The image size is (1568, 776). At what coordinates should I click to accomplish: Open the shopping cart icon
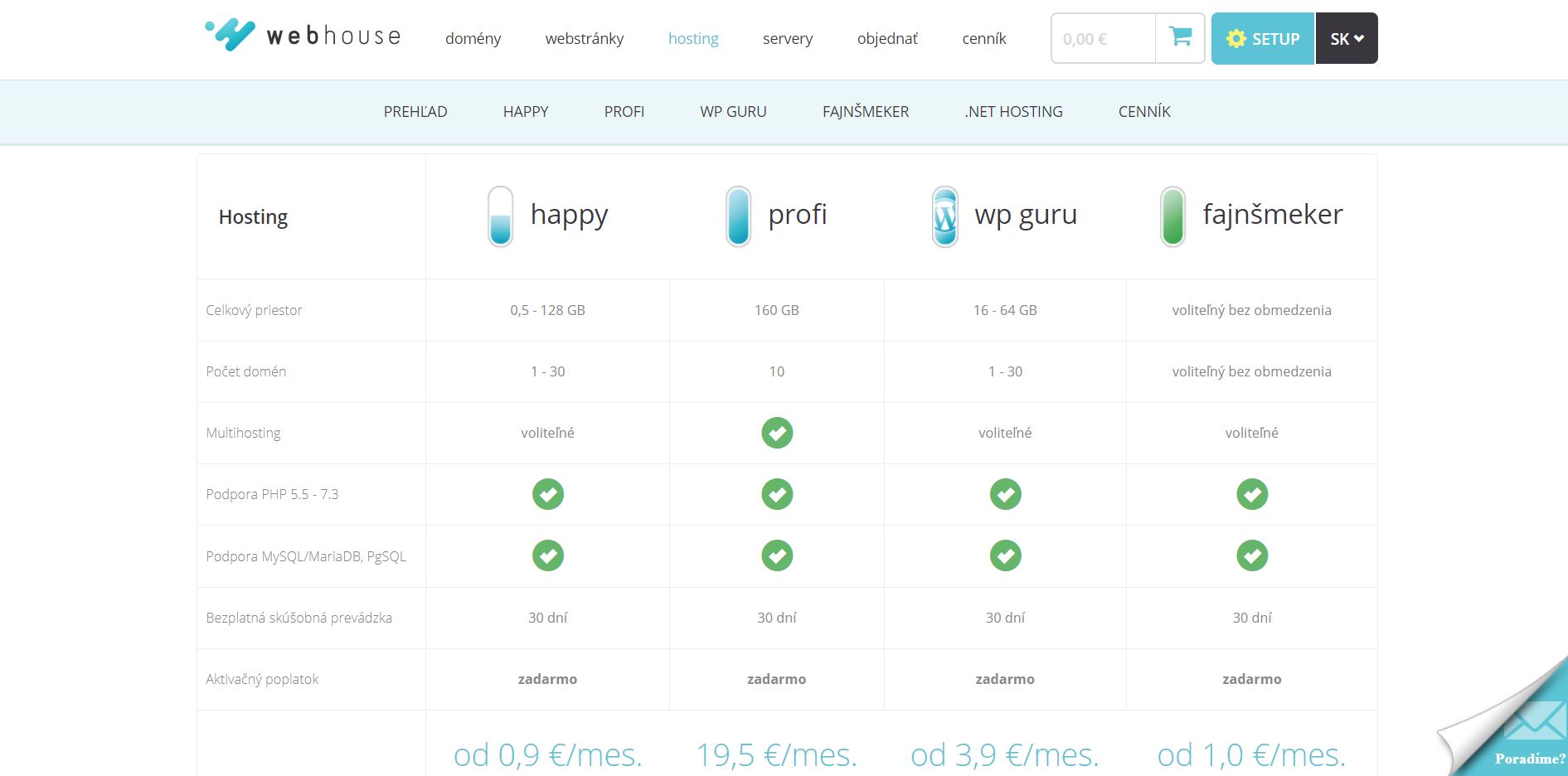pyautogui.click(x=1180, y=37)
